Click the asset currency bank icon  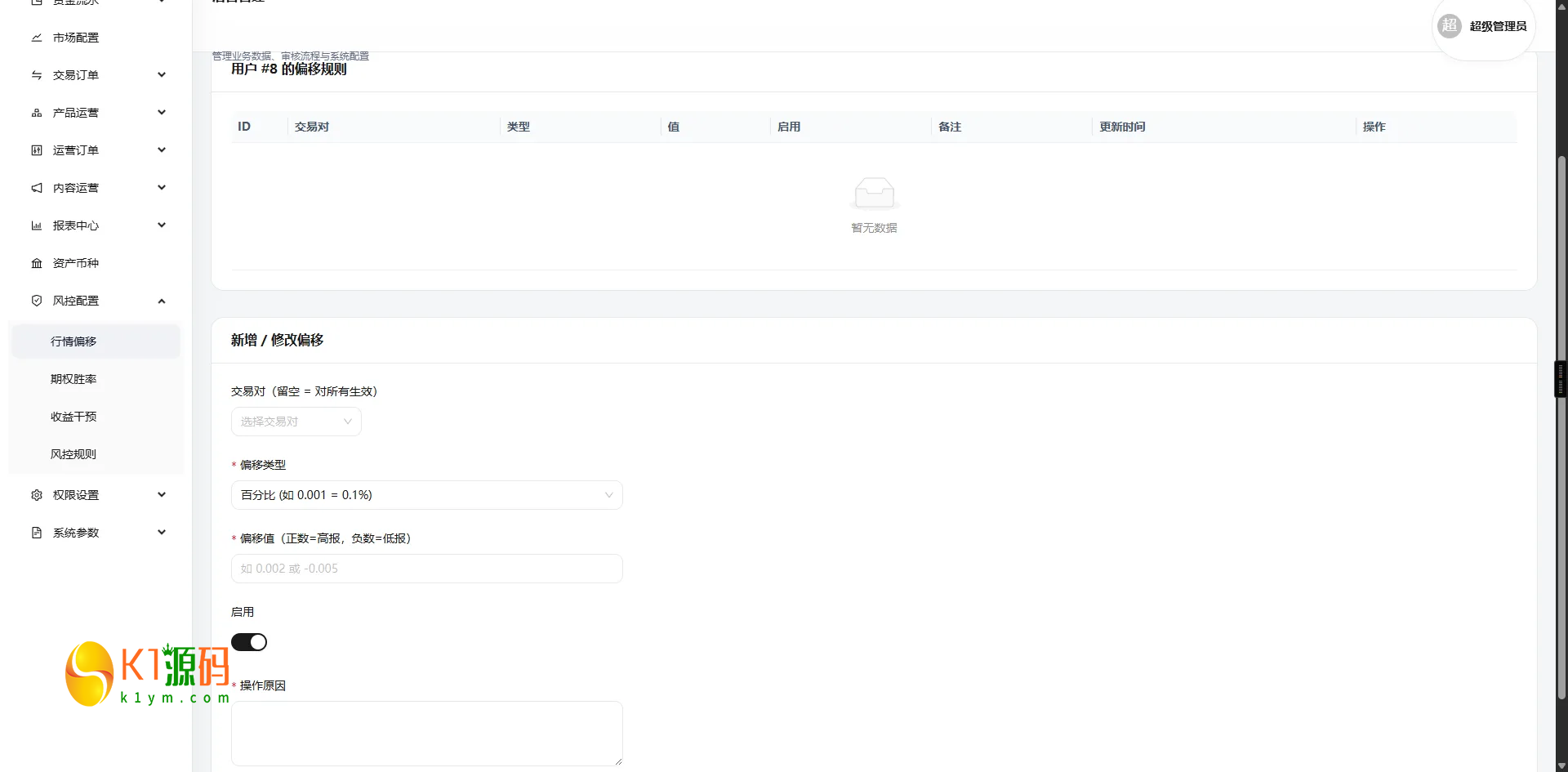[37, 263]
